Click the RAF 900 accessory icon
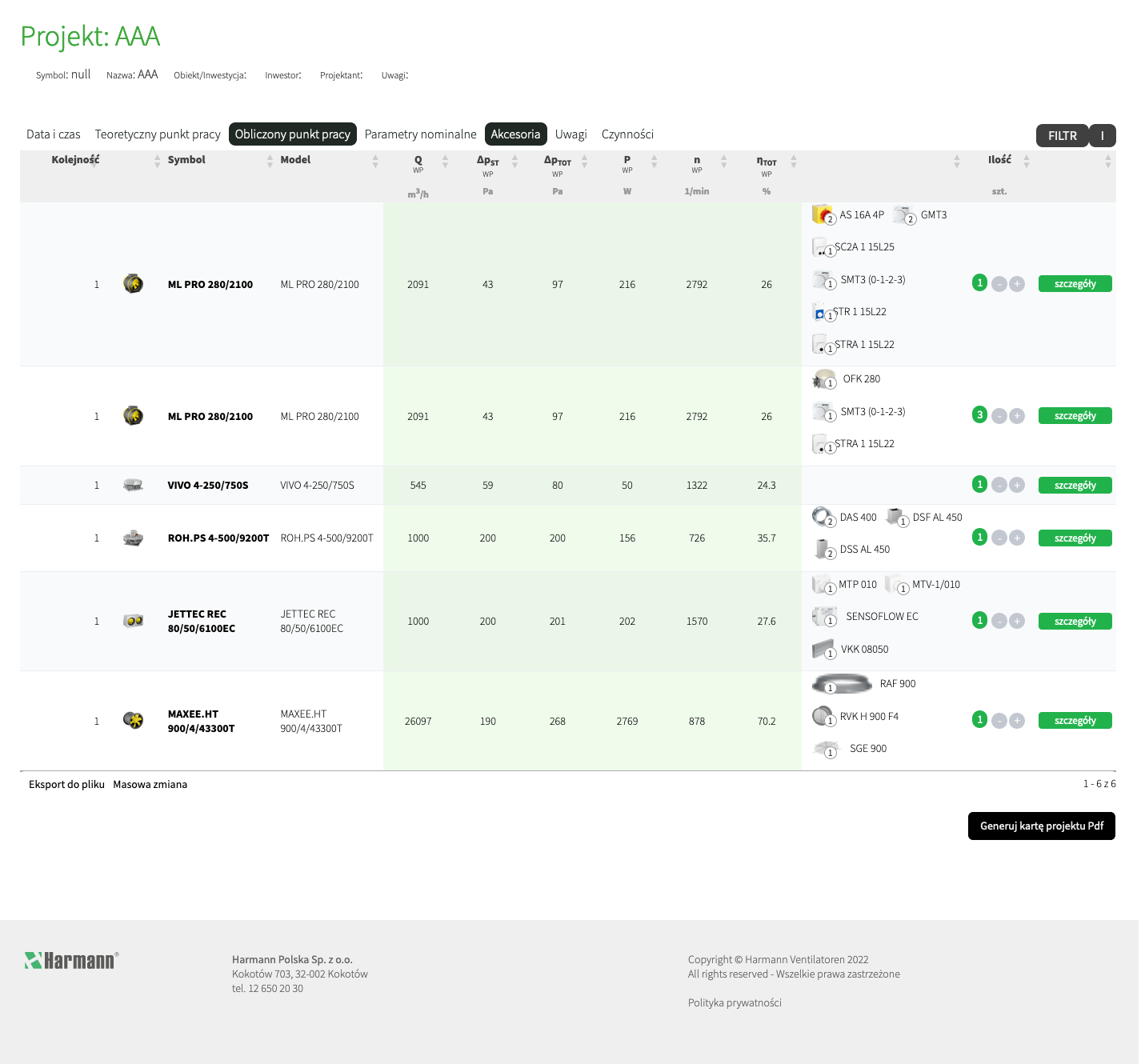Screen dimensions: 1141x1064 pos(842,684)
